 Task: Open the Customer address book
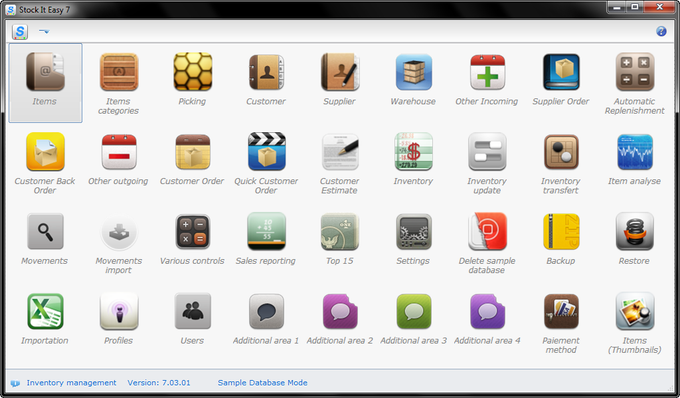266,72
